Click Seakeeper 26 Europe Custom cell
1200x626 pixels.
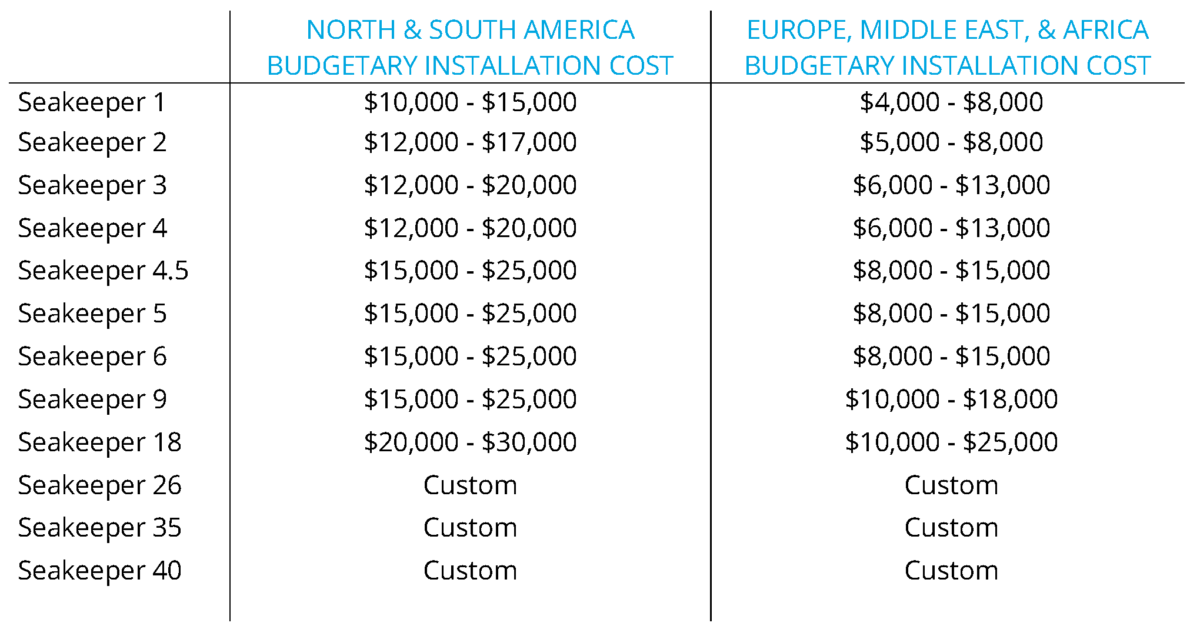click(x=951, y=485)
